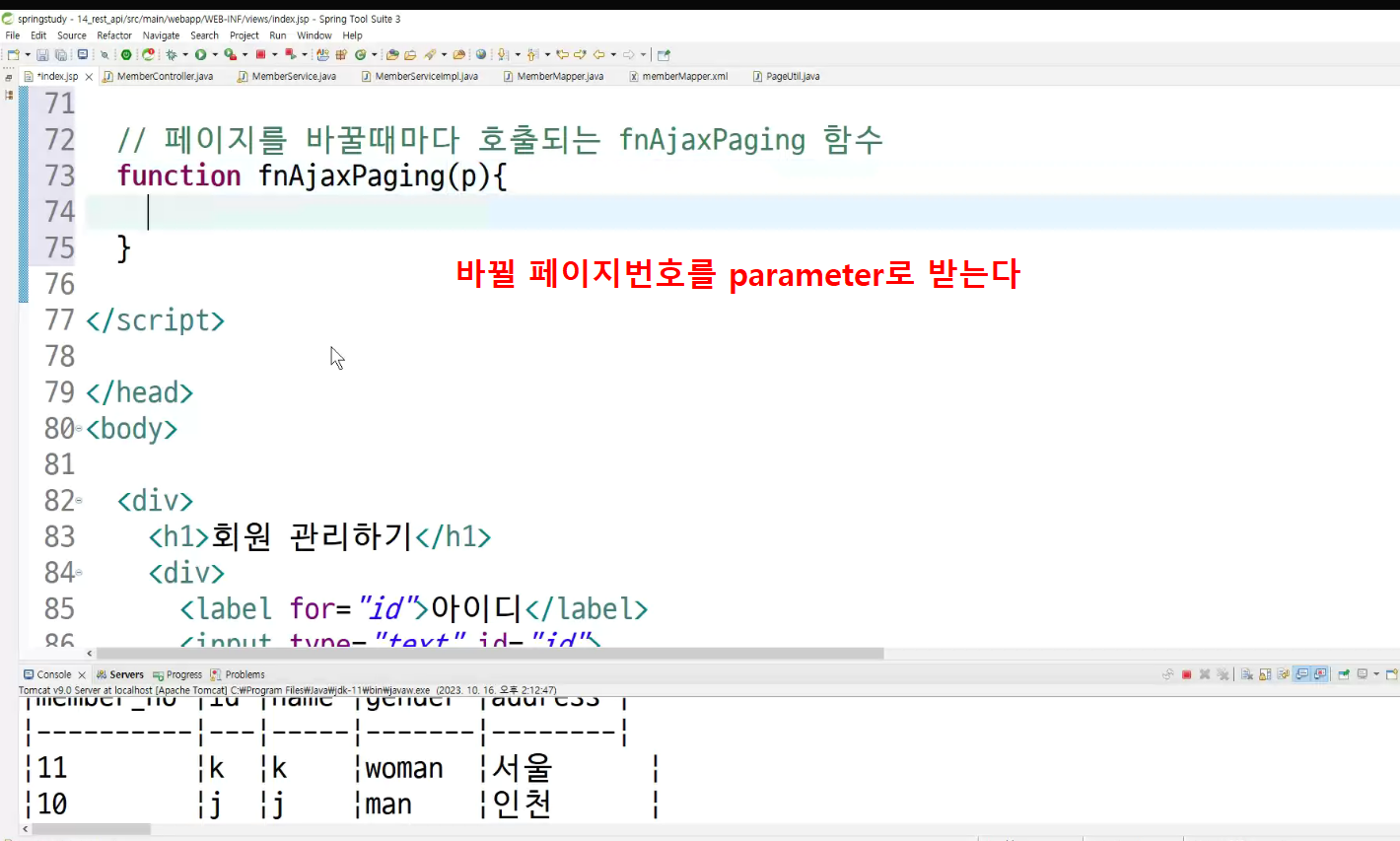Toggle Scroll Lock in console toolbar
This screenshot has width=1400, height=841.
(1265, 674)
